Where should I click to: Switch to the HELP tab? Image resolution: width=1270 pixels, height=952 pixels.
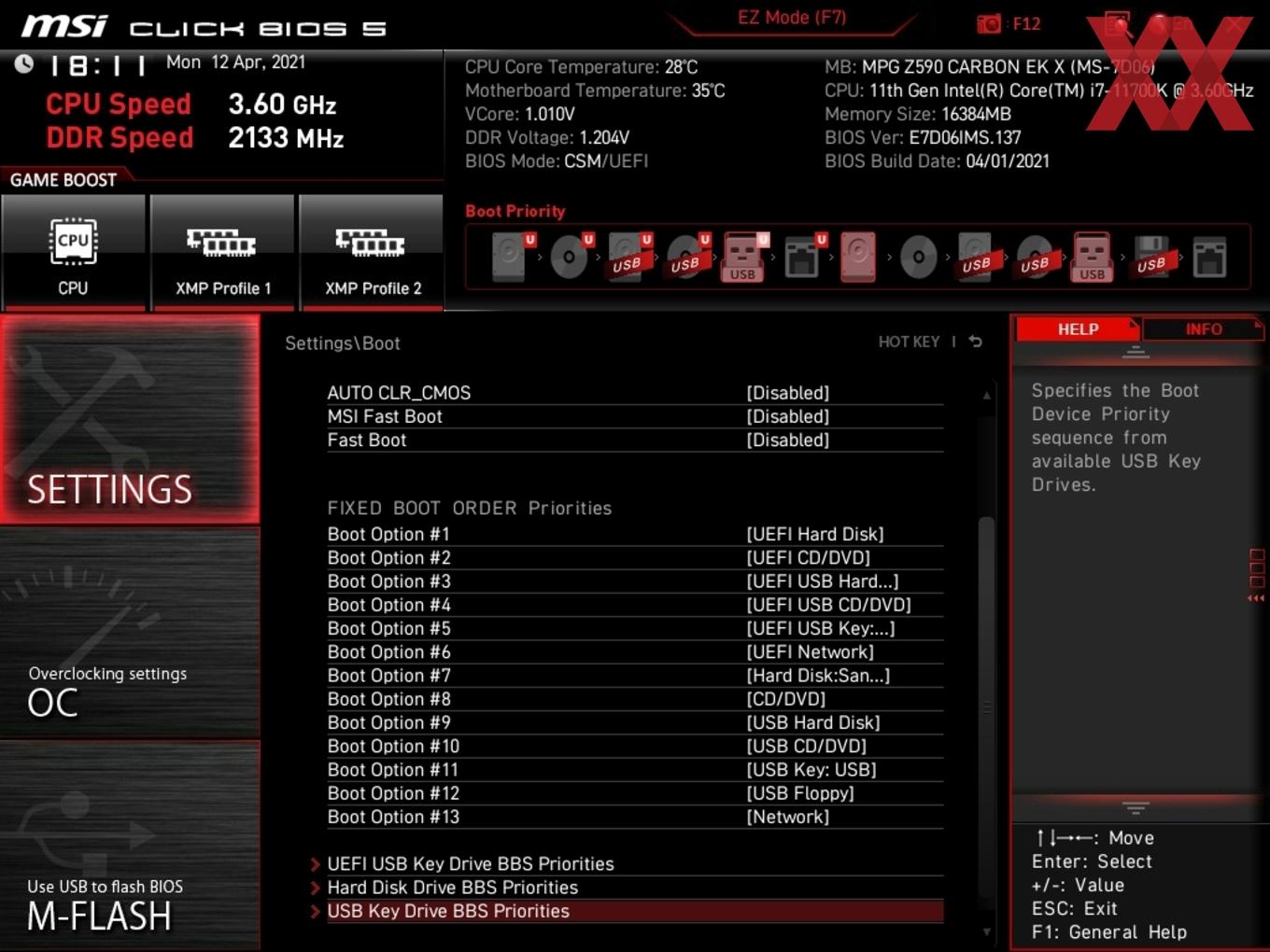point(1078,329)
